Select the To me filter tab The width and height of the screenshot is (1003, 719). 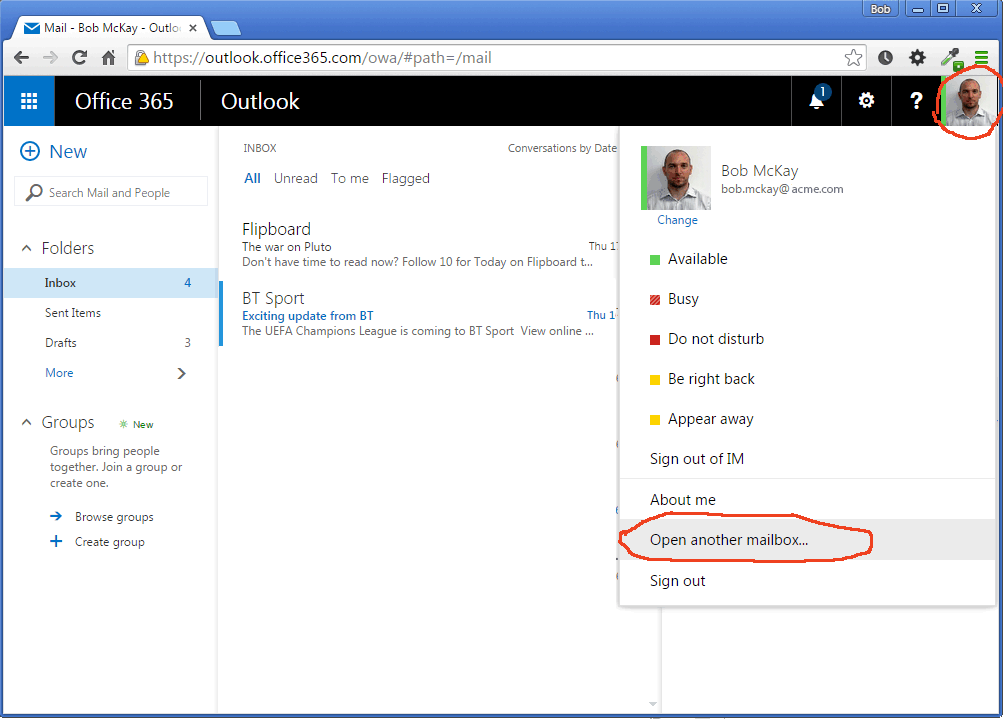coord(349,178)
